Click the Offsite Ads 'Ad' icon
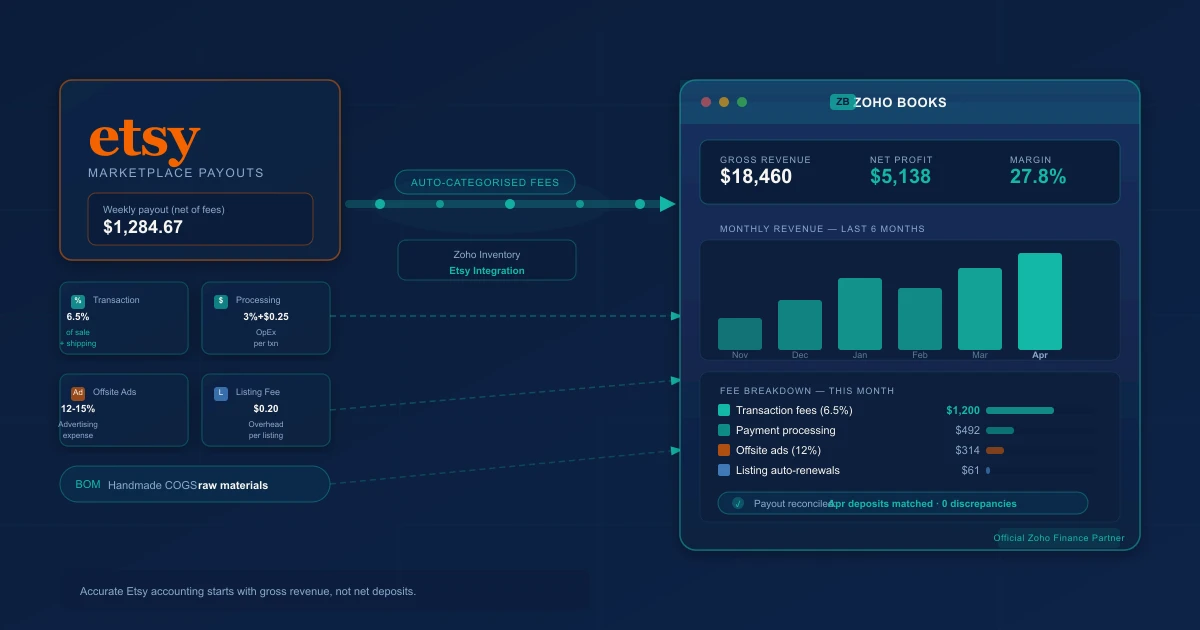The height and width of the screenshot is (630, 1200). [x=78, y=393]
